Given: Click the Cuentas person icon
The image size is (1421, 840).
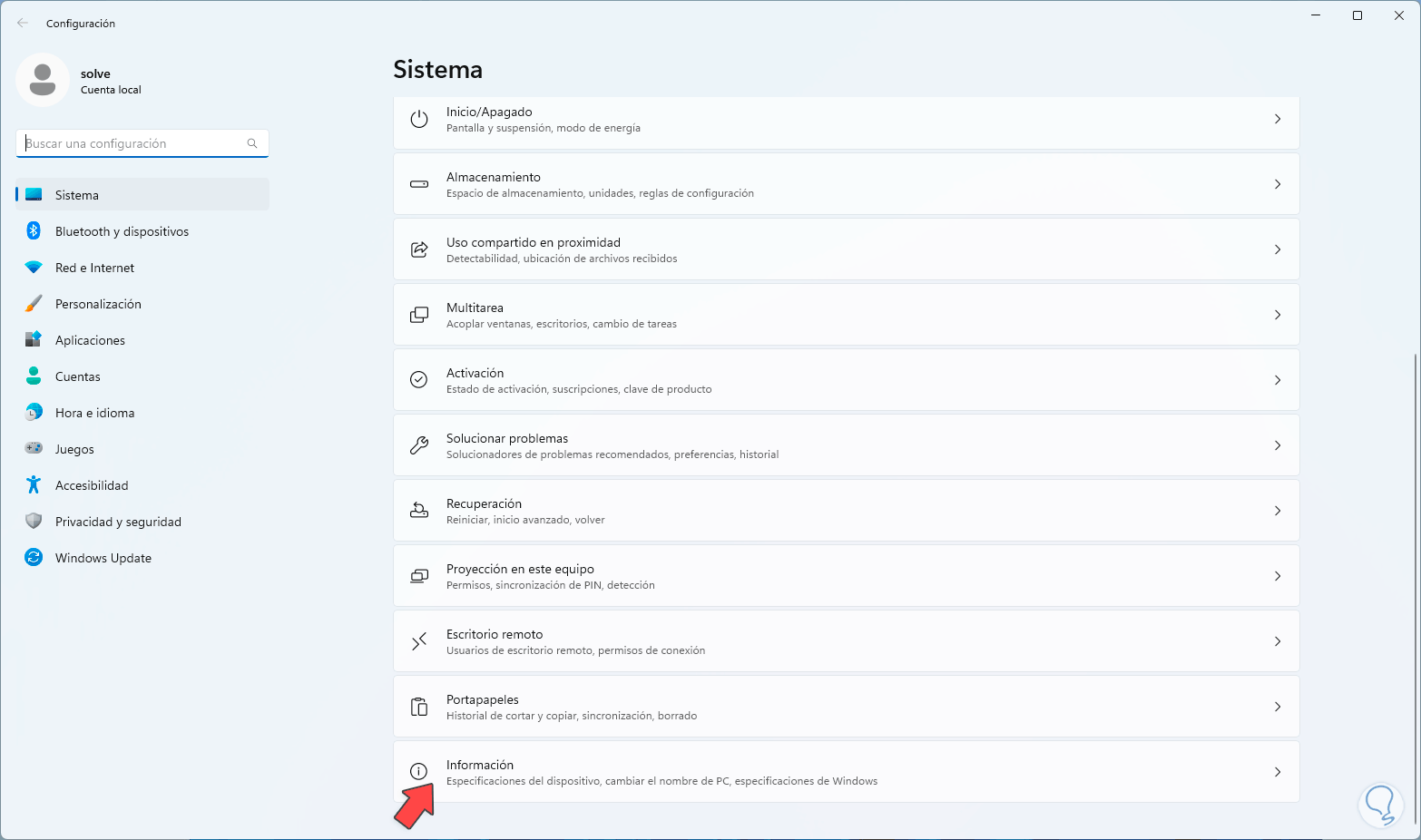Looking at the screenshot, I should click(x=34, y=376).
